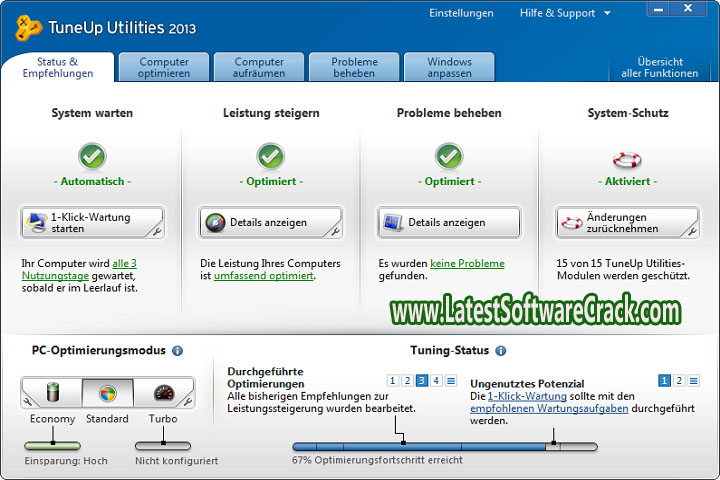Click the green checkmark under Probleme beheben

click(x=449, y=156)
